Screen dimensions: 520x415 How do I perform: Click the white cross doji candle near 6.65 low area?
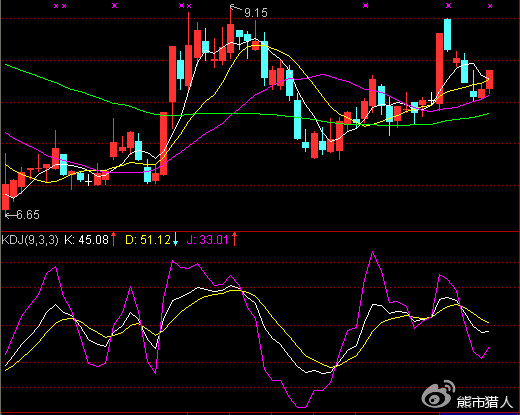click(88, 182)
